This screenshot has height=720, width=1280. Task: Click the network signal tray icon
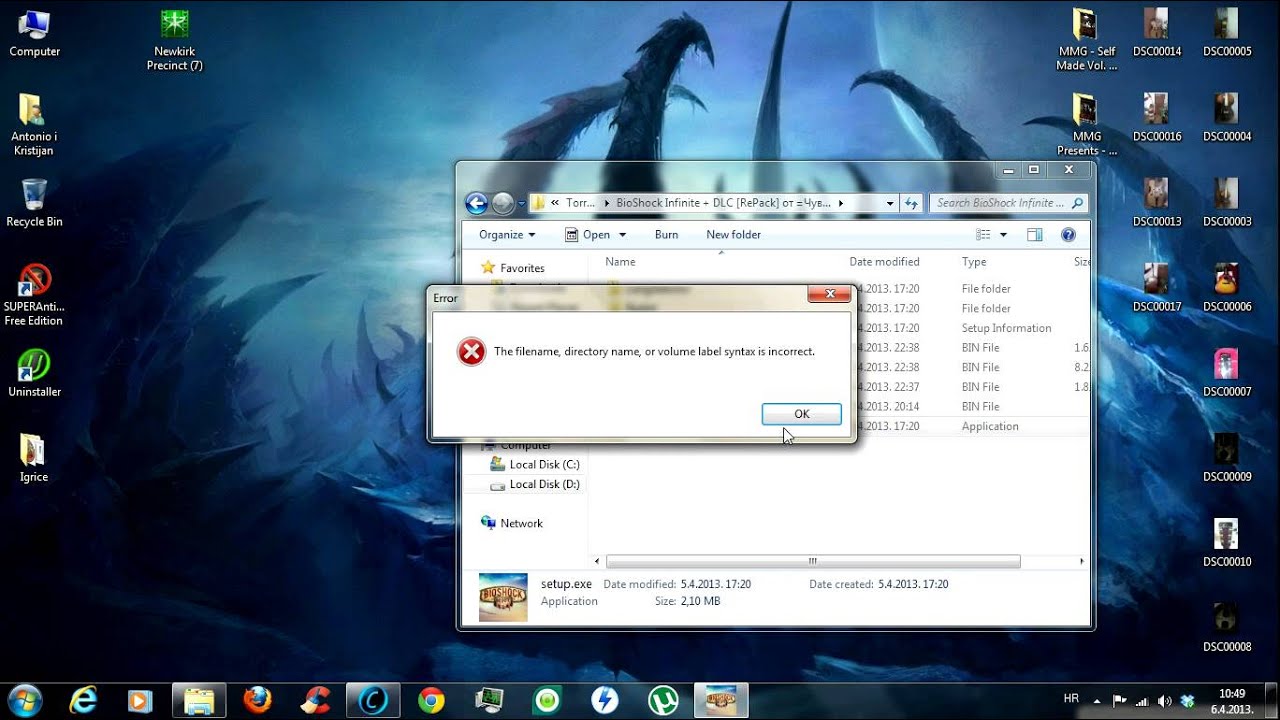tap(1142, 701)
